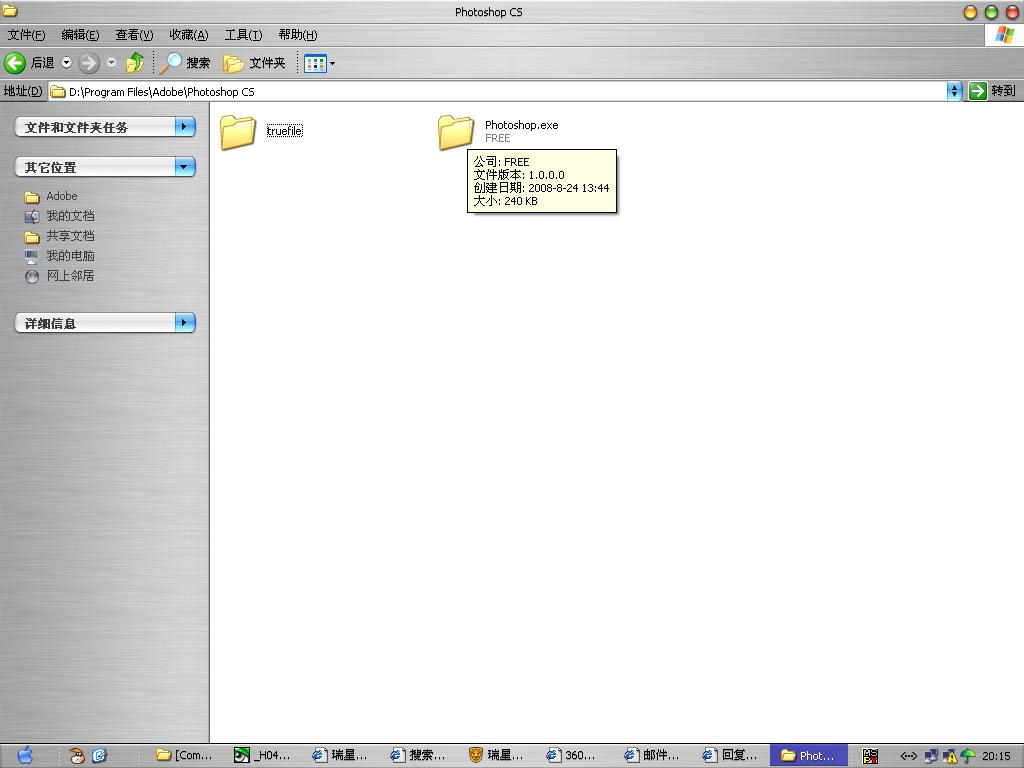
Task: Click the network arrows tray icon
Action: click(908, 756)
